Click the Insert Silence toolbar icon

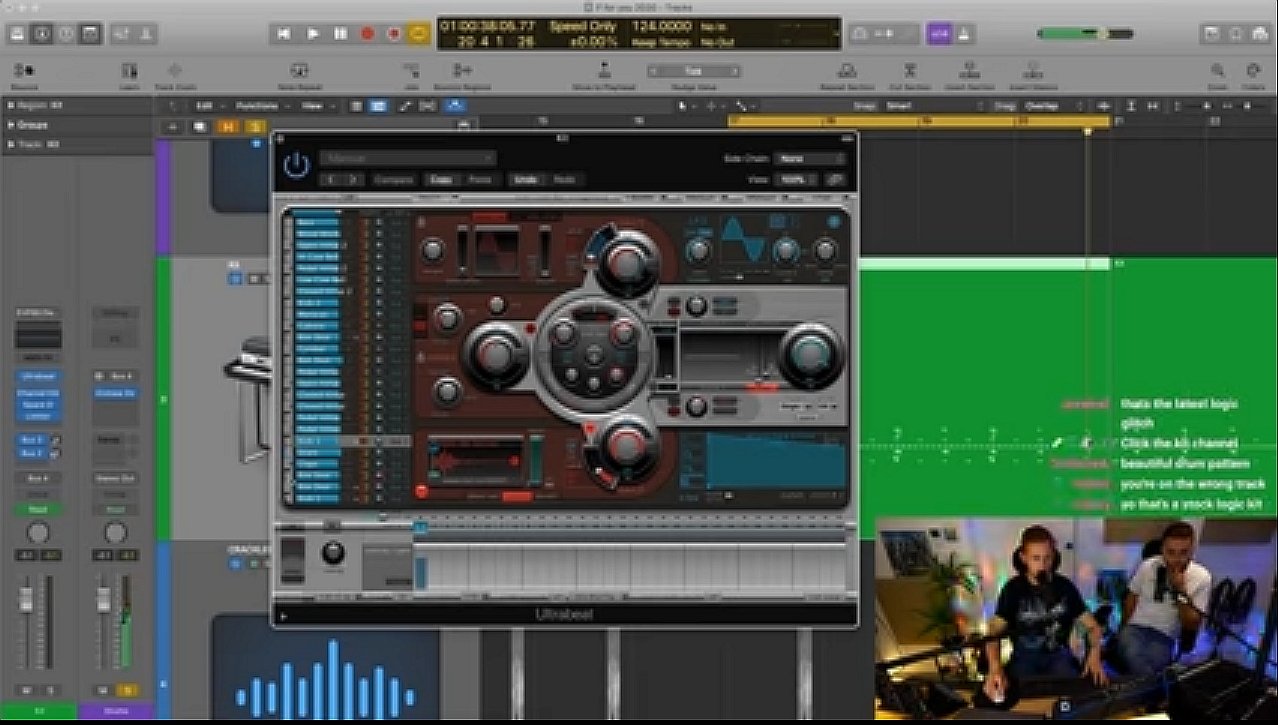1034,71
